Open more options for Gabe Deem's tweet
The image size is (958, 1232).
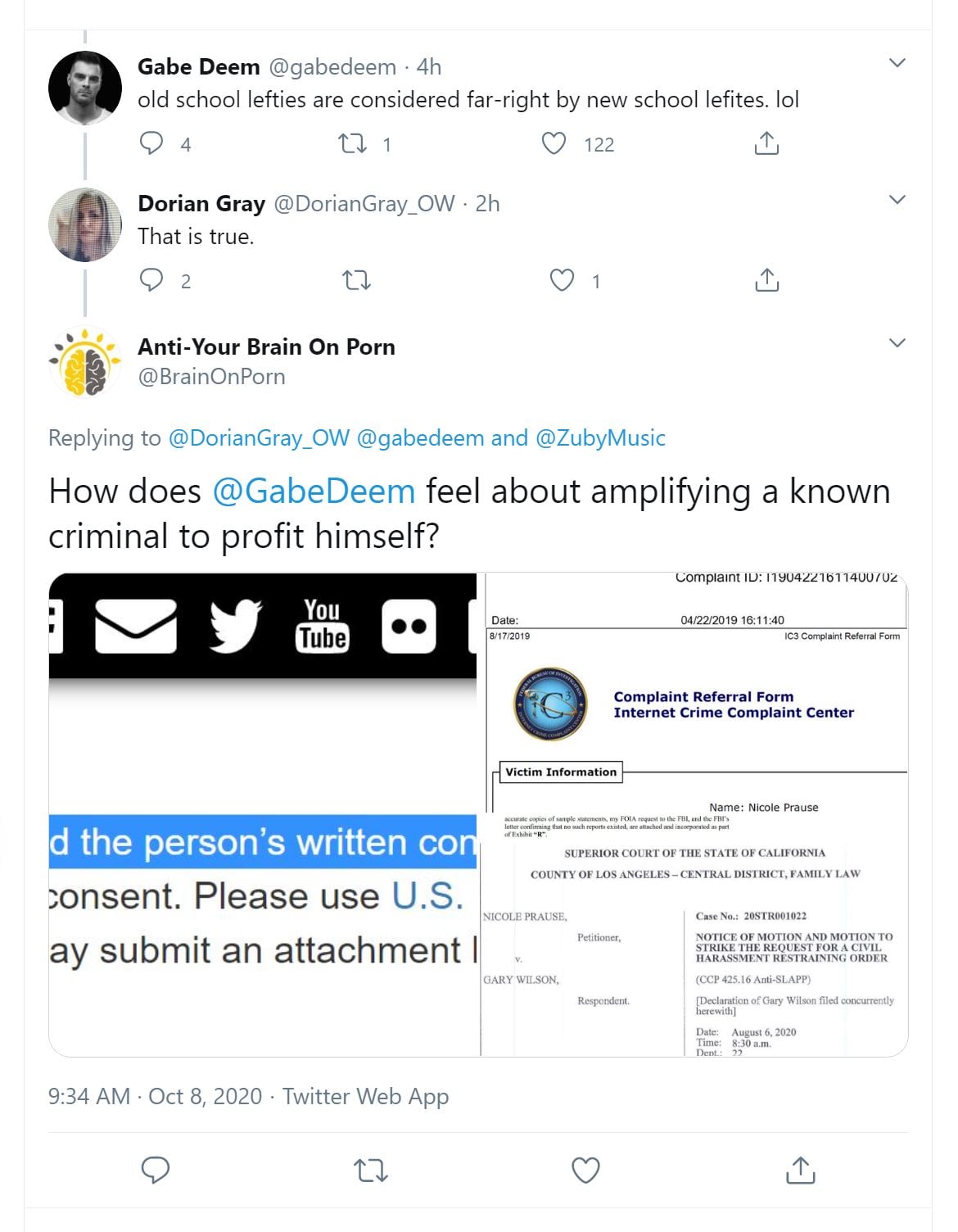(x=897, y=63)
